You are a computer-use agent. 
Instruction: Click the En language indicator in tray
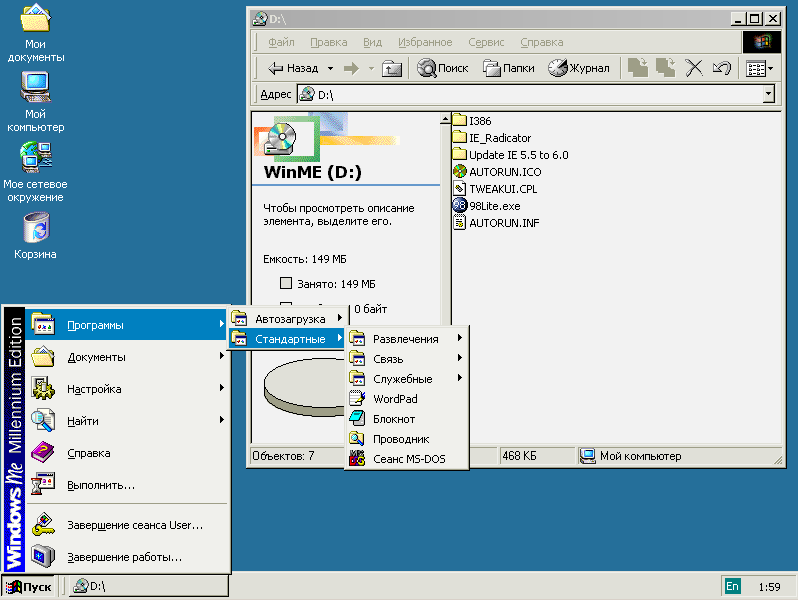[732, 586]
